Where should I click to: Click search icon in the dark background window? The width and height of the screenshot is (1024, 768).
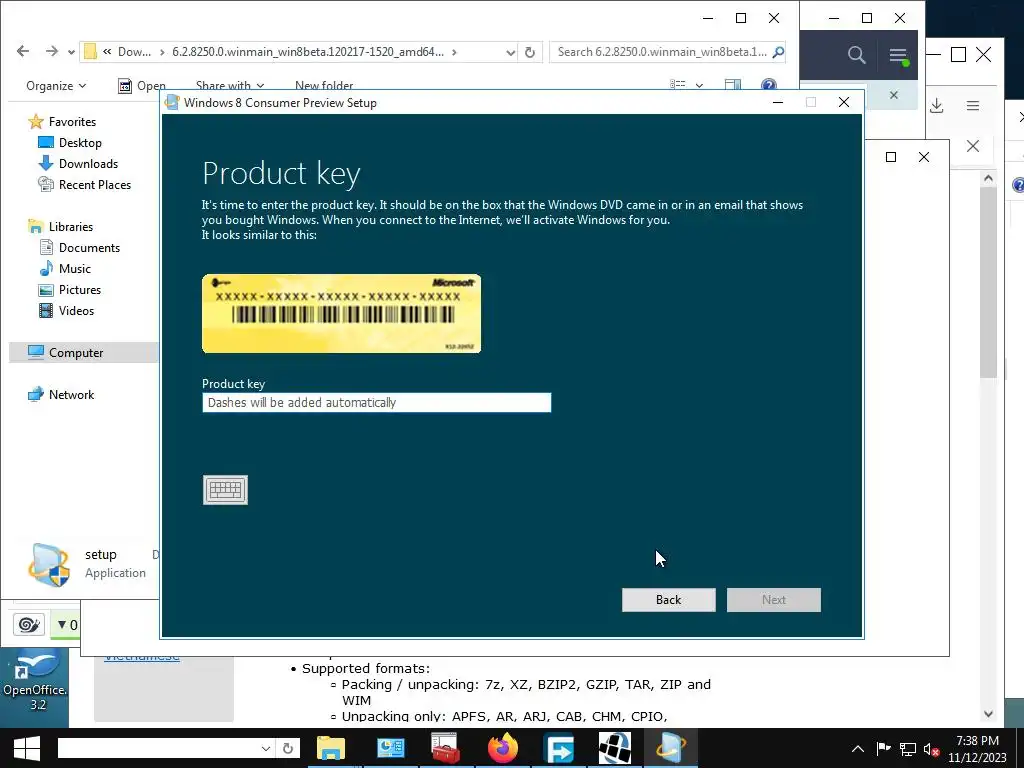coord(856,55)
